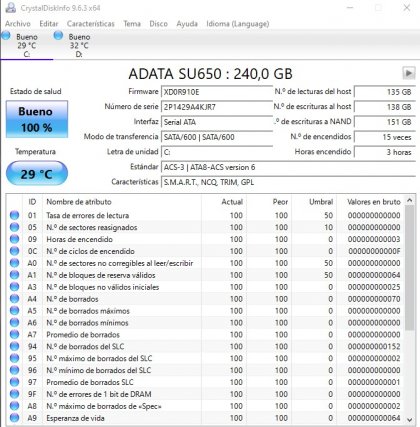Select the N.º de bloques de reserva válidos row
This screenshot has height=427, width=420.
coord(205,275)
